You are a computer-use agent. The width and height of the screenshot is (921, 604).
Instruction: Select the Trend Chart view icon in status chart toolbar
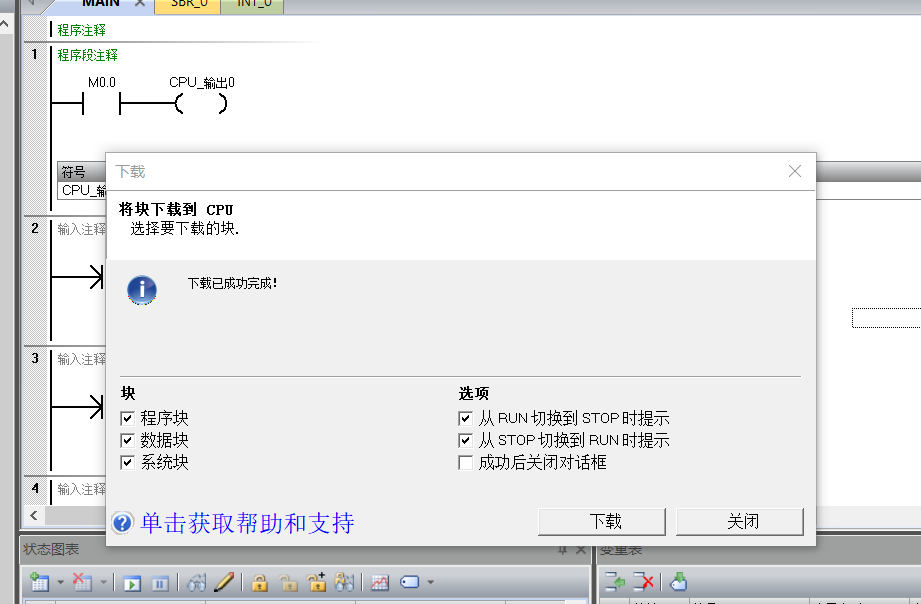click(x=379, y=582)
